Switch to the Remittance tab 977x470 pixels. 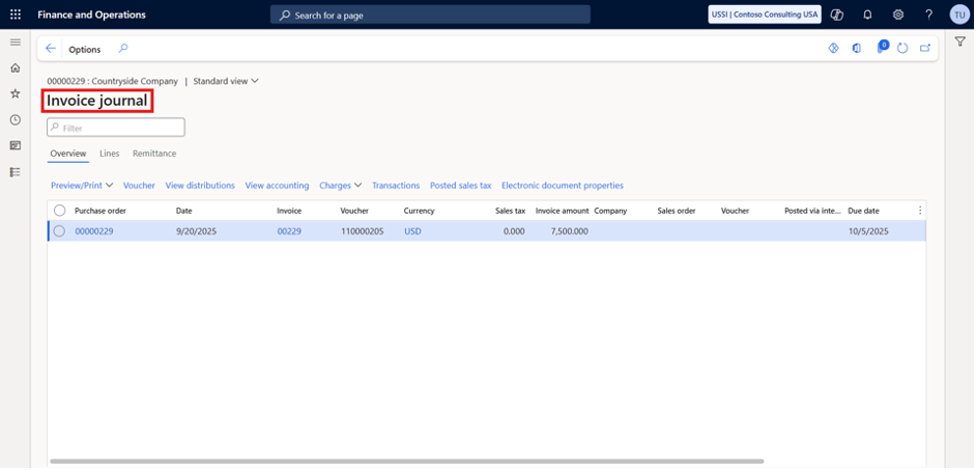click(x=155, y=153)
